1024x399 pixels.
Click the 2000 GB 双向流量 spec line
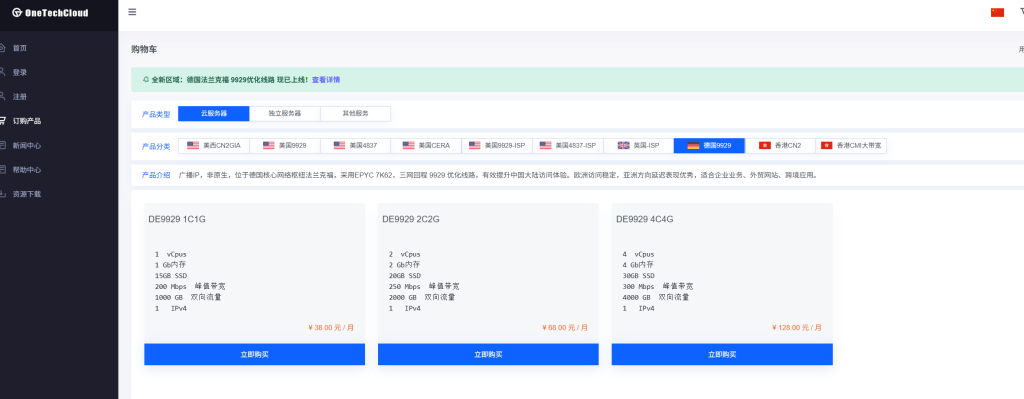click(422, 297)
